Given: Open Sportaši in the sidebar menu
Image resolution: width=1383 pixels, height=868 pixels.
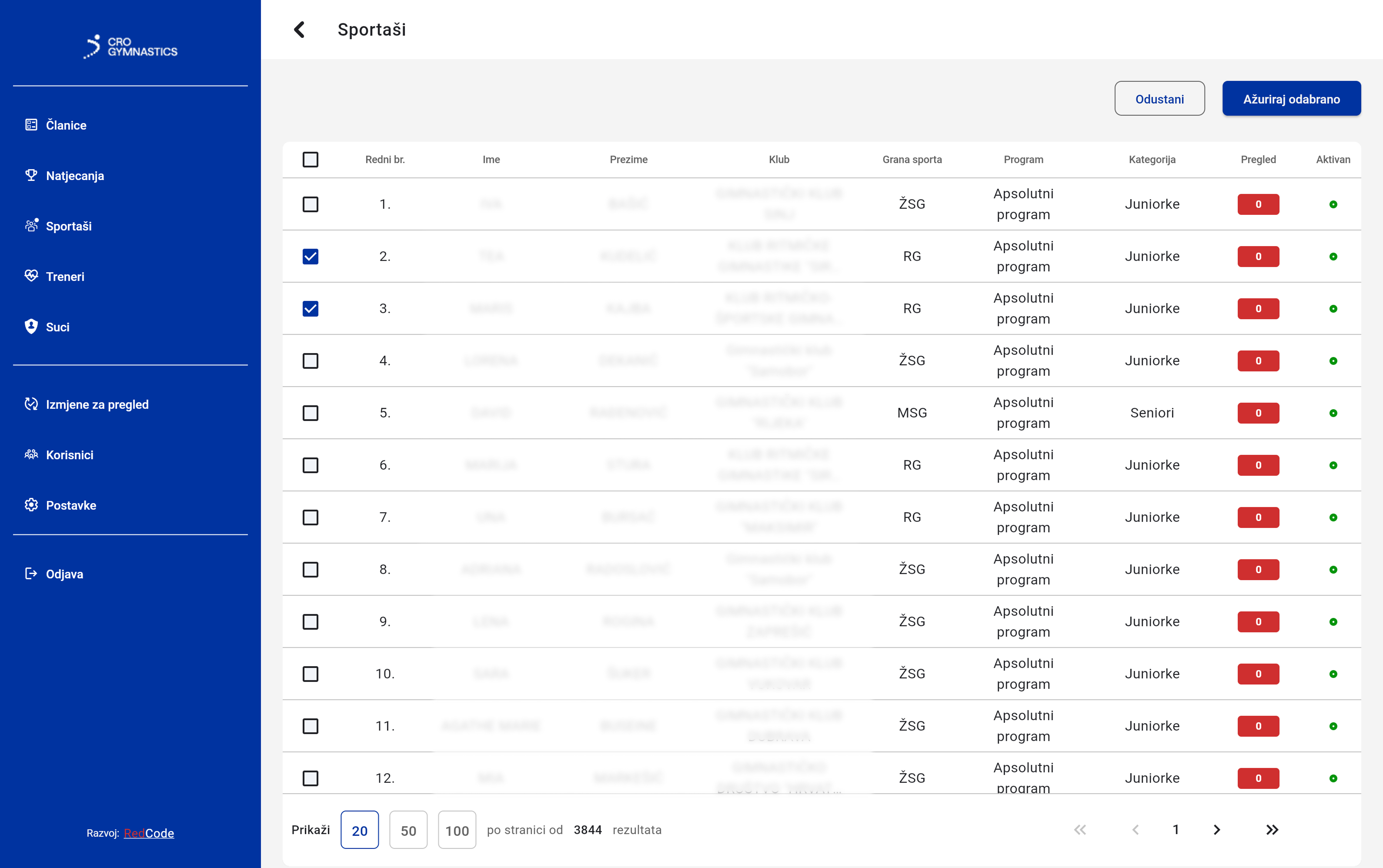Looking at the screenshot, I should [68, 226].
